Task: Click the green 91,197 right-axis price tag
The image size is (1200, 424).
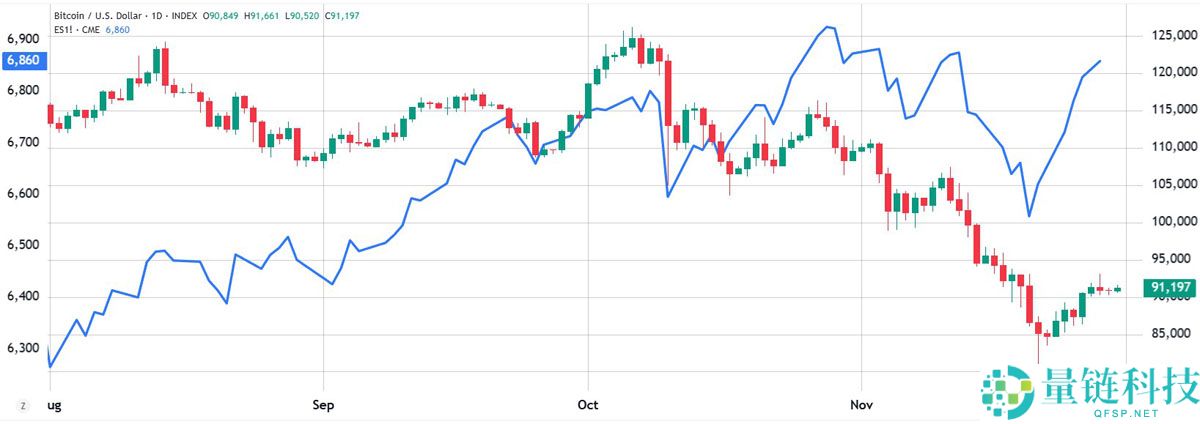Action: 1169,288
